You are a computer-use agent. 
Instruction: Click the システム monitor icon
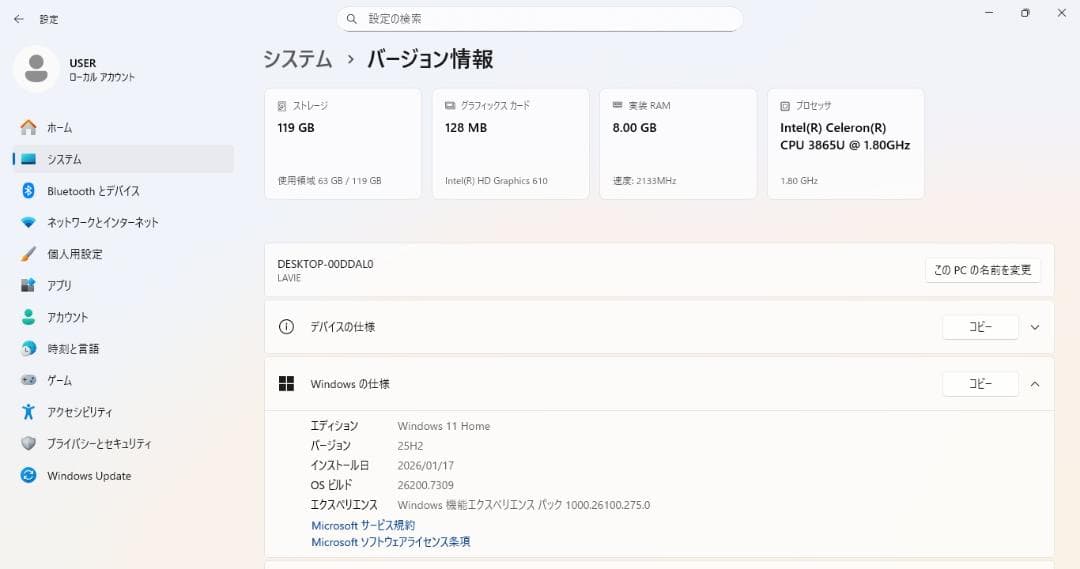[x=28, y=159]
